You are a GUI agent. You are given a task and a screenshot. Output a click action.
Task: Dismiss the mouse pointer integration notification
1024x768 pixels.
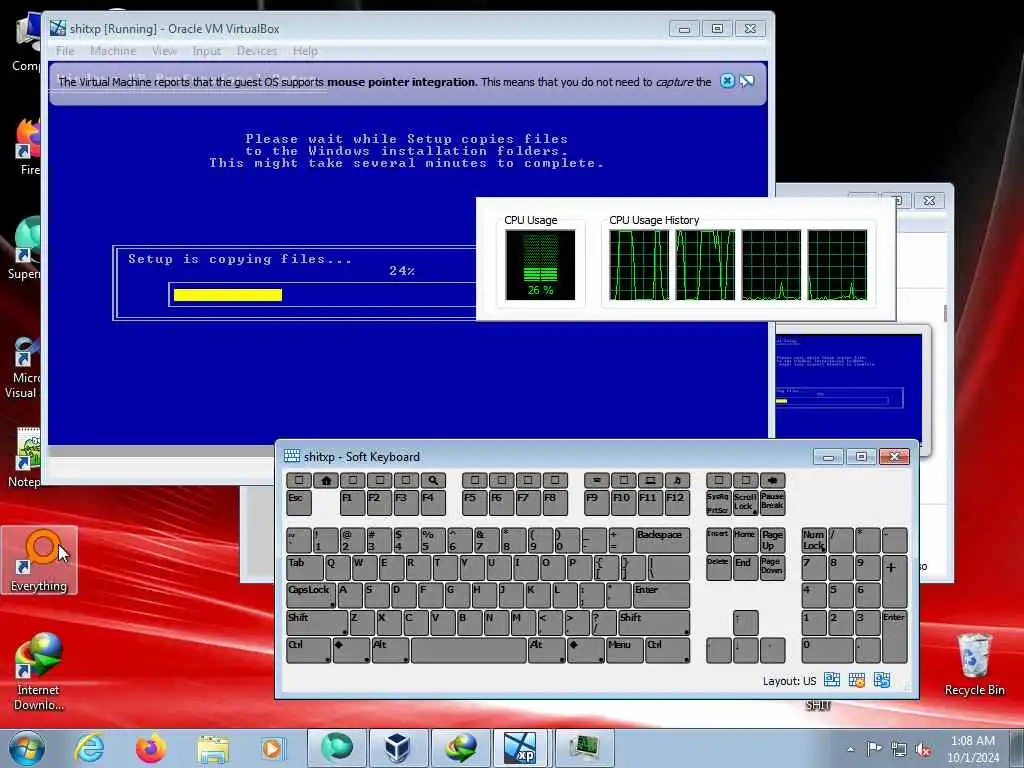[x=727, y=81]
